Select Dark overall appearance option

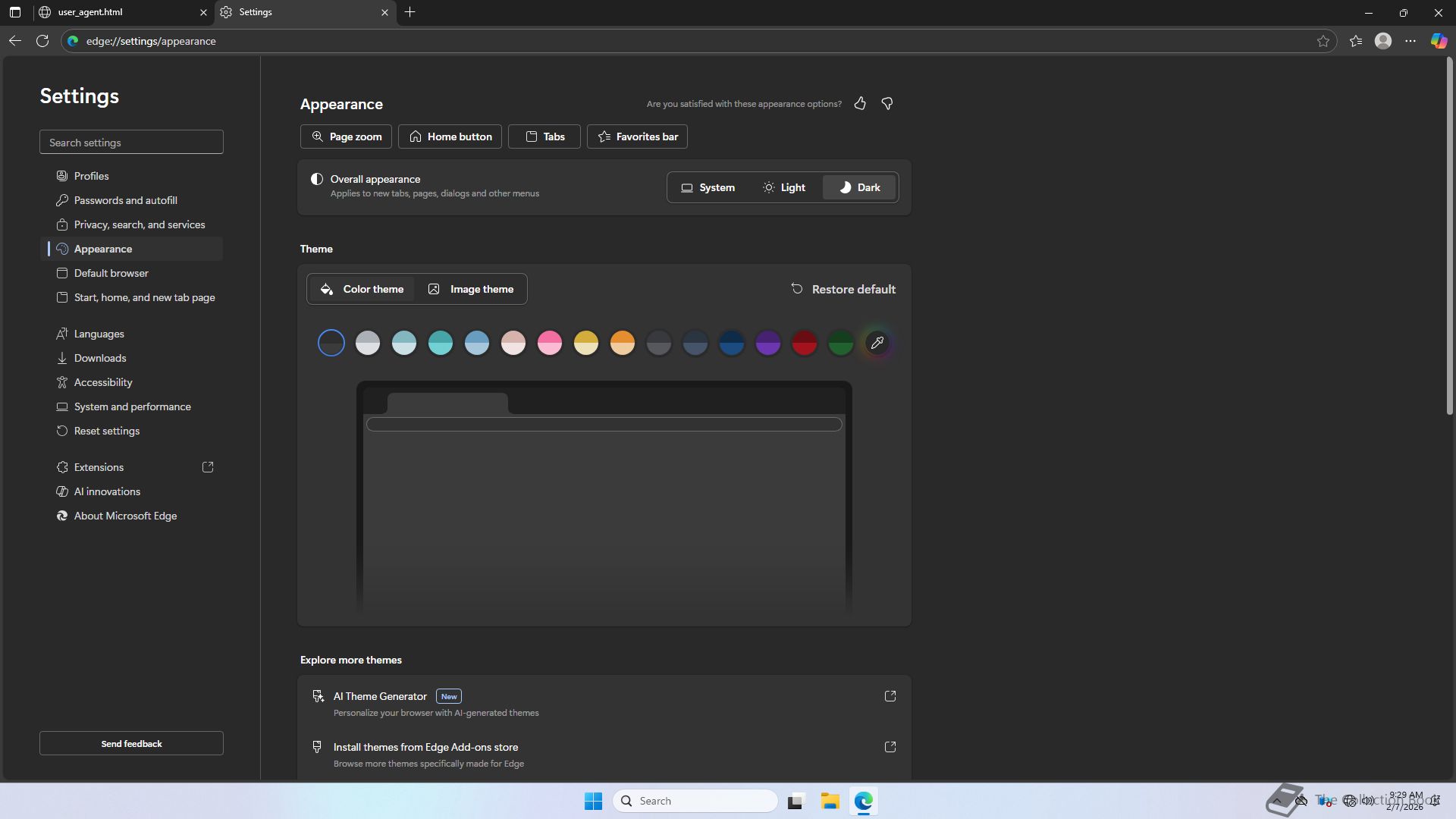point(859,187)
